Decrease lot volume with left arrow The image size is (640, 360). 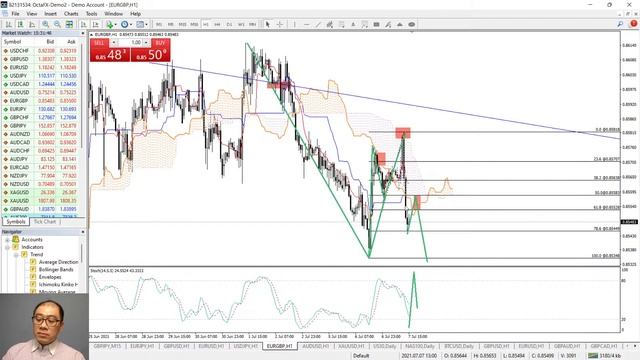pos(114,42)
